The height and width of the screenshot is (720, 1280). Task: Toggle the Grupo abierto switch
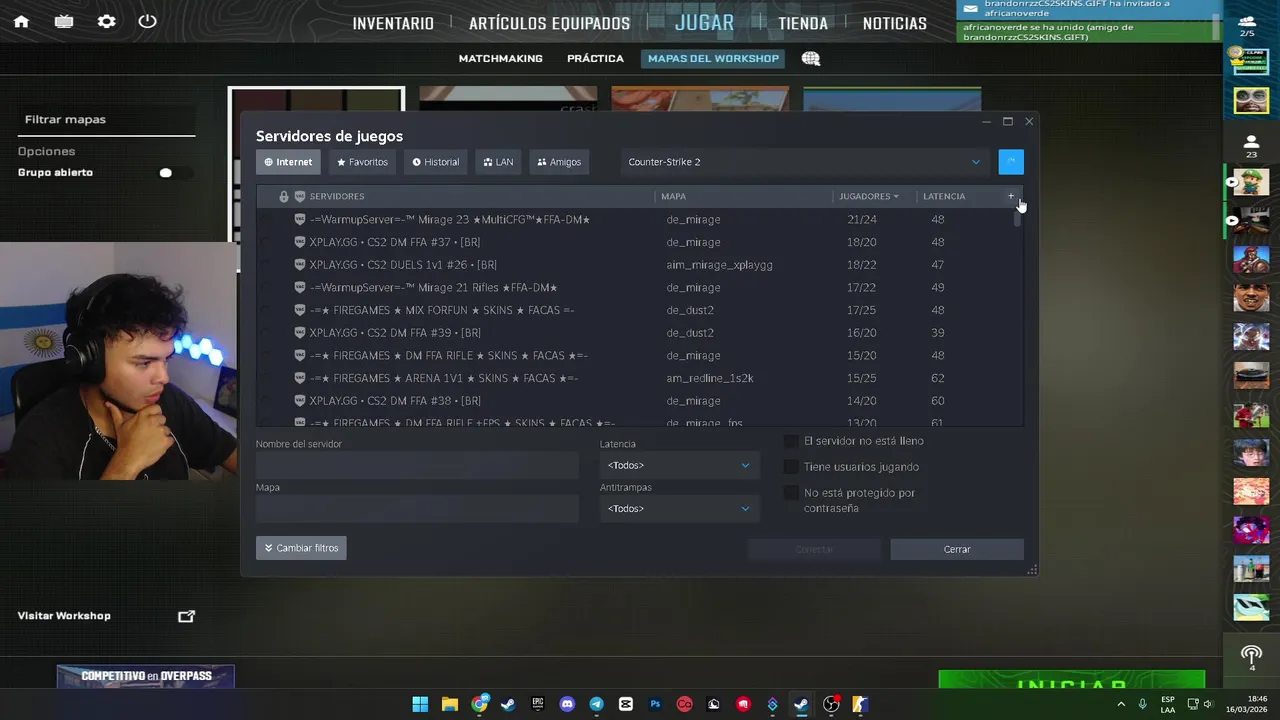coord(166,173)
